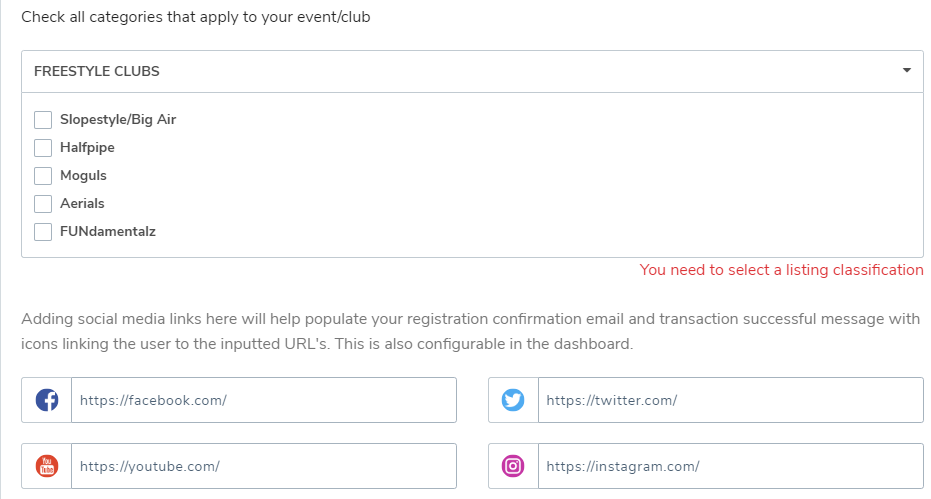Click the Twitter bird icon
Viewport: 931px width, 499px height.
coord(513,400)
